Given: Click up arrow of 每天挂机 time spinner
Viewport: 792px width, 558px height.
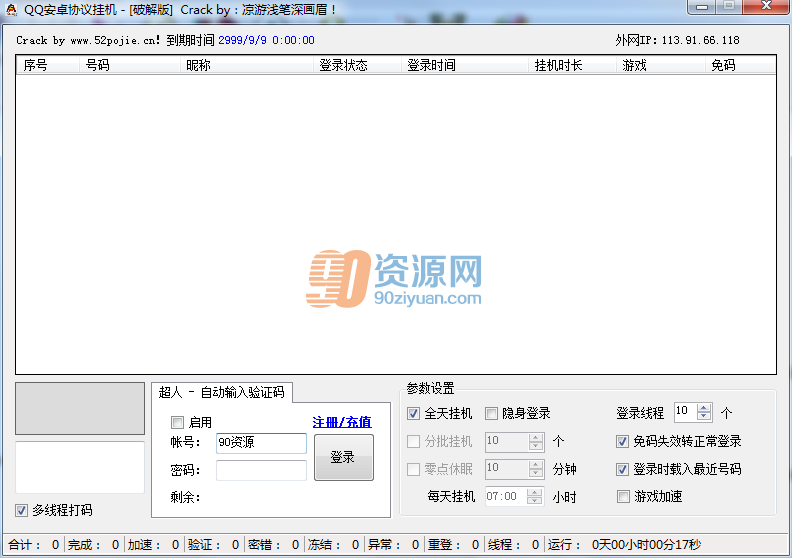Looking at the screenshot, I should [534, 492].
